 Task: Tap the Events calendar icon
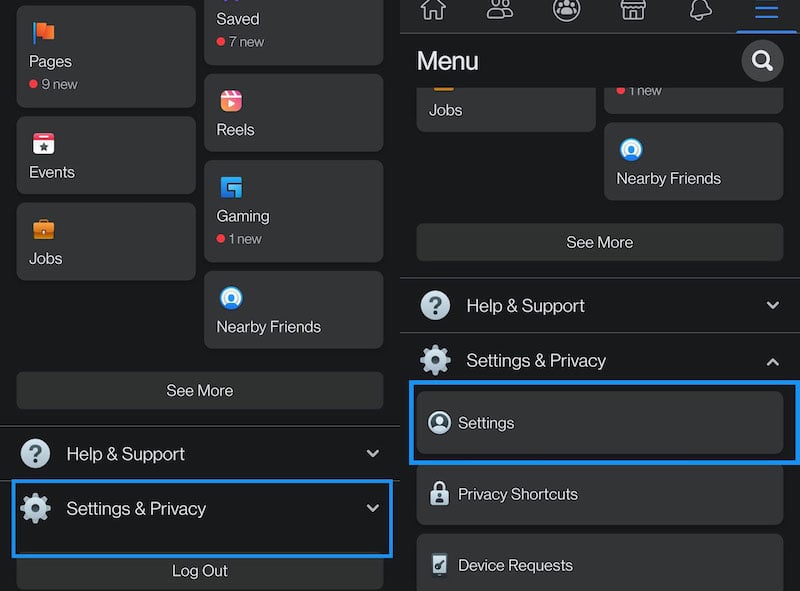(x=43, y=143)
